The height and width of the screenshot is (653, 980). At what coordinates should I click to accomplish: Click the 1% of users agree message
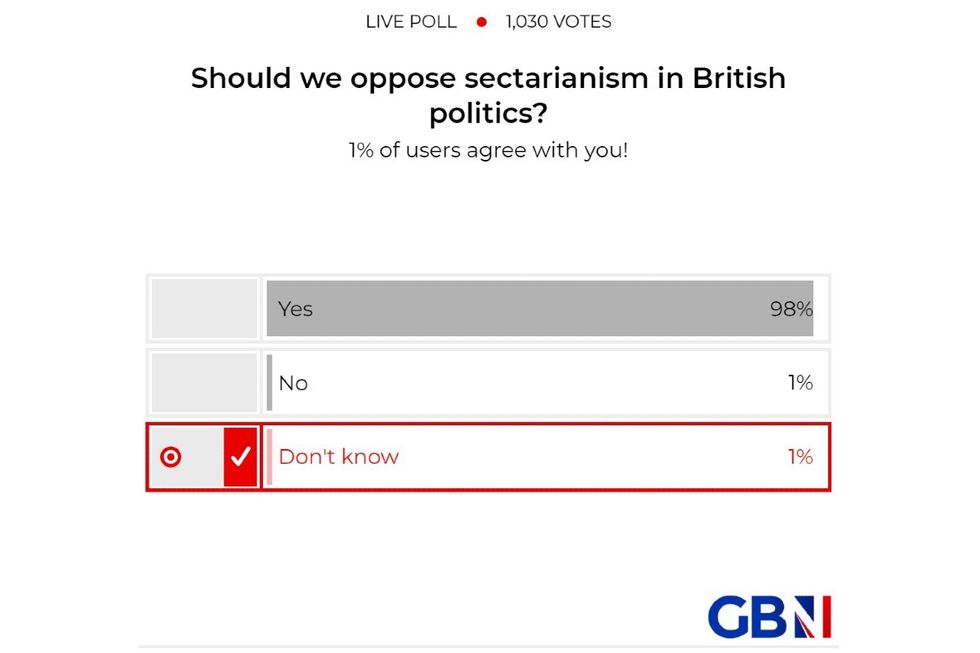(488, 150)
